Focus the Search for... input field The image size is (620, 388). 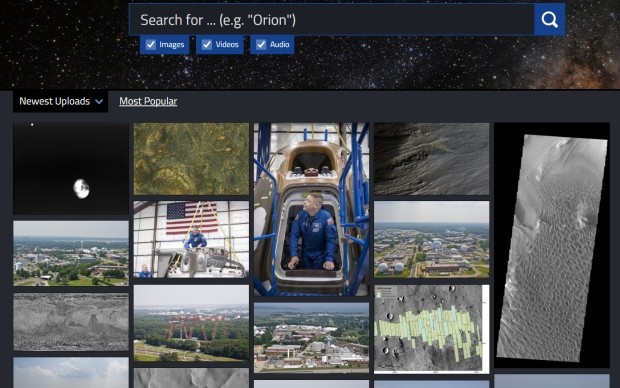click(x=331, y=19)
